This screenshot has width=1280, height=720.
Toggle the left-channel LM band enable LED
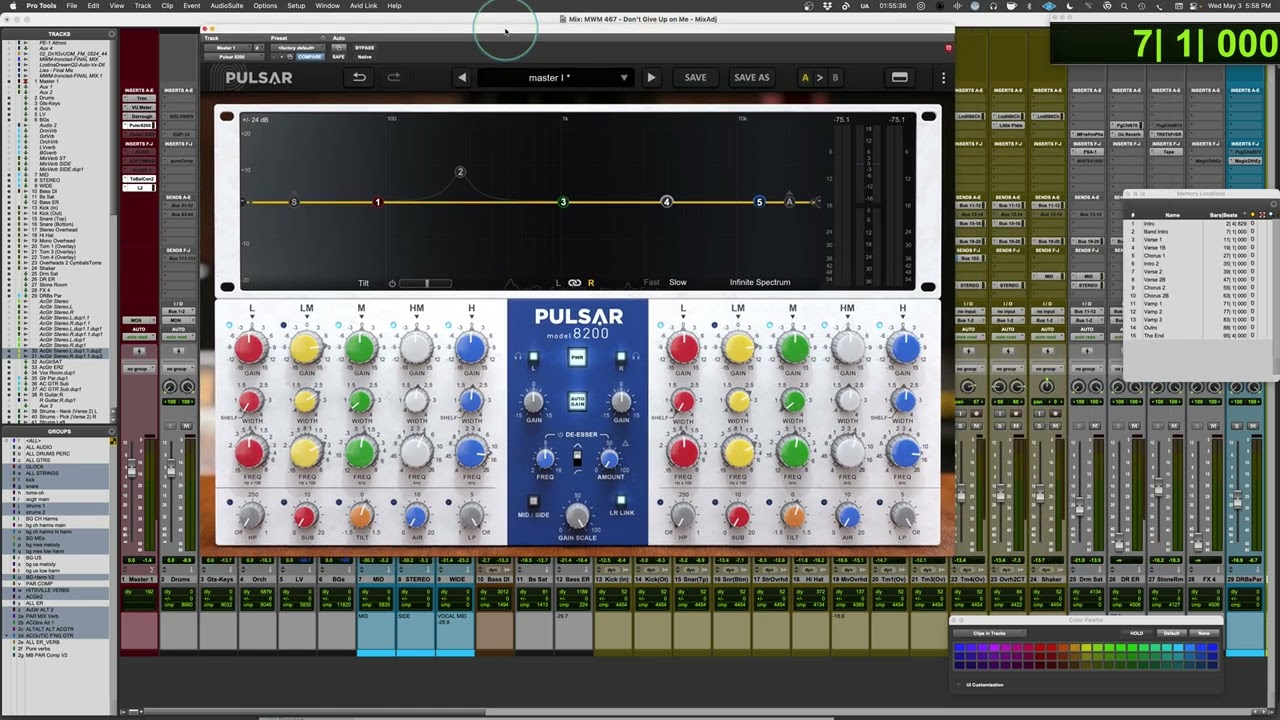(283, 325)
